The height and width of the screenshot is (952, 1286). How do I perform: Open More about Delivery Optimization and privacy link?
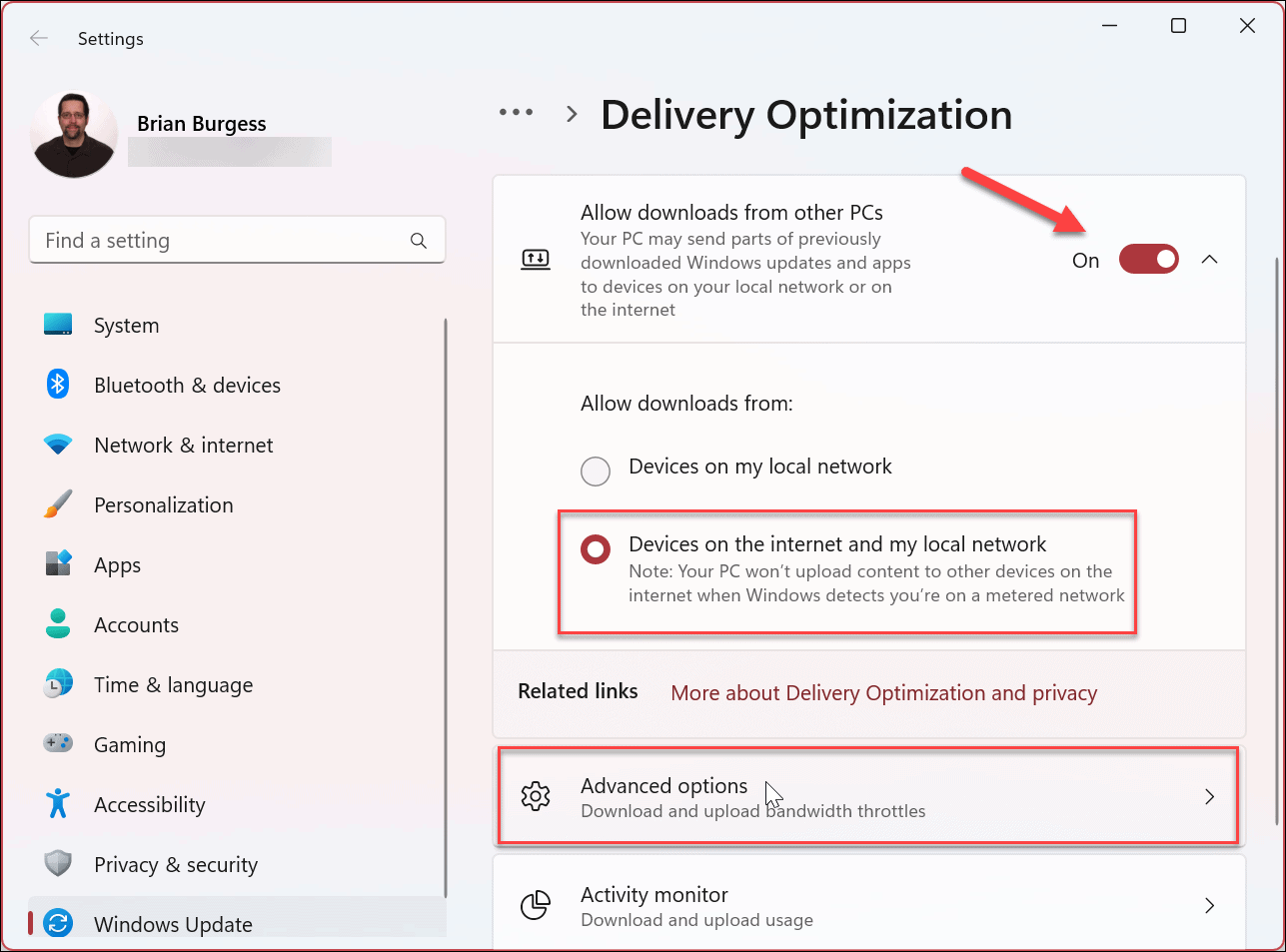click(884, 693)
